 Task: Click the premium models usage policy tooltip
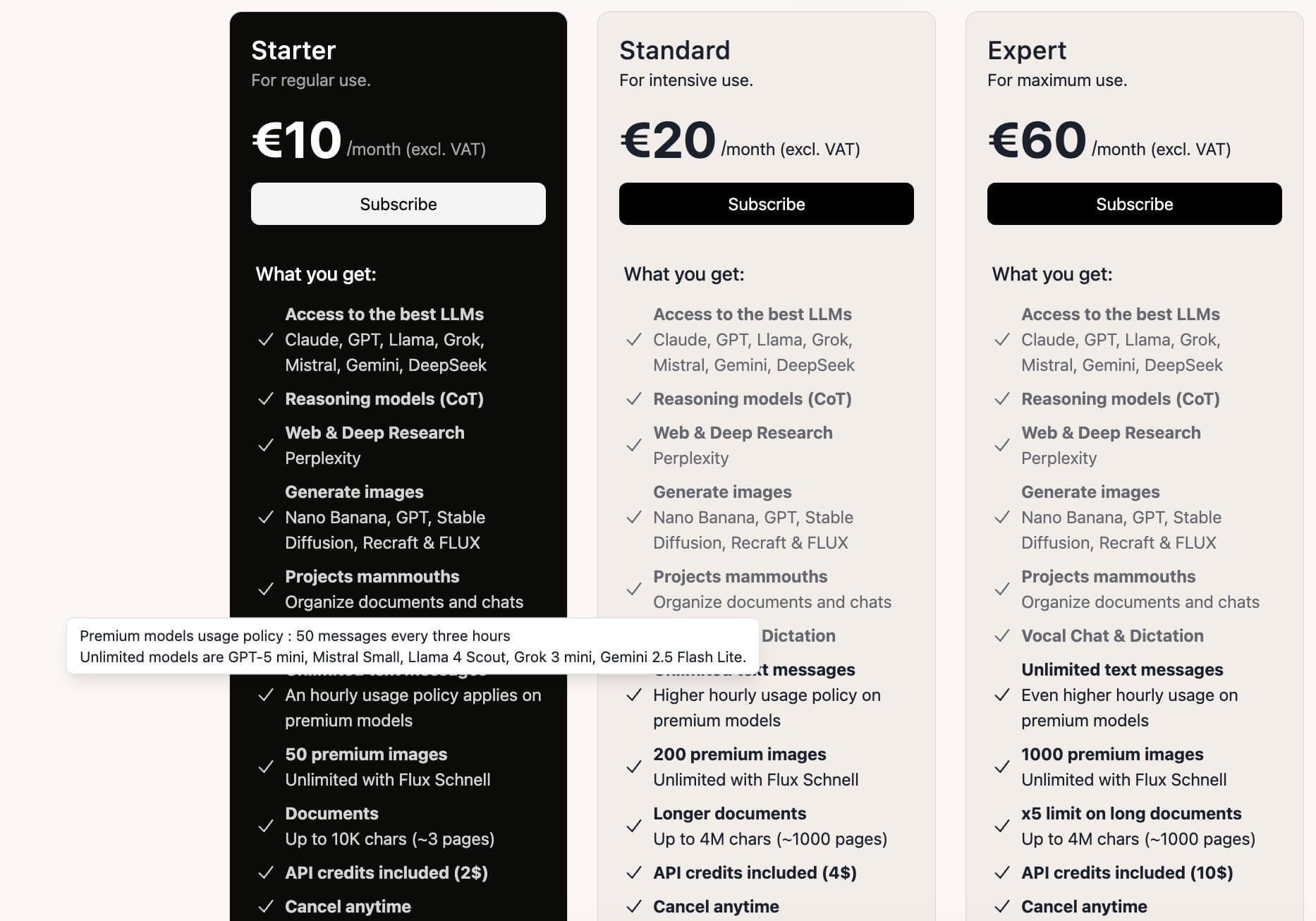tap(413, 646)
